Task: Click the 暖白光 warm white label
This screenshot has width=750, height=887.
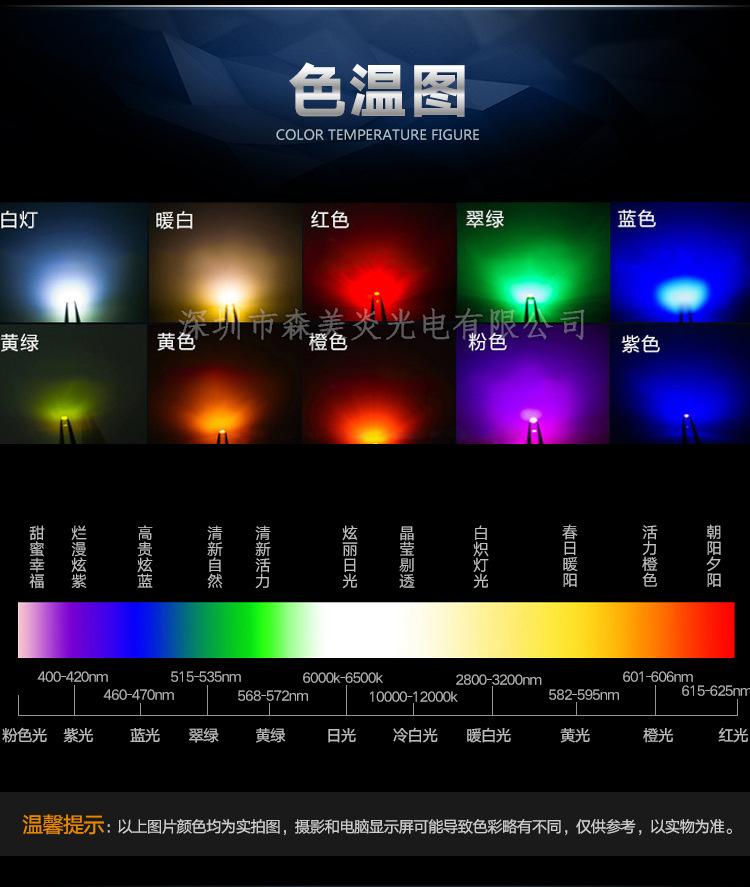Action: tap(489, 735)
